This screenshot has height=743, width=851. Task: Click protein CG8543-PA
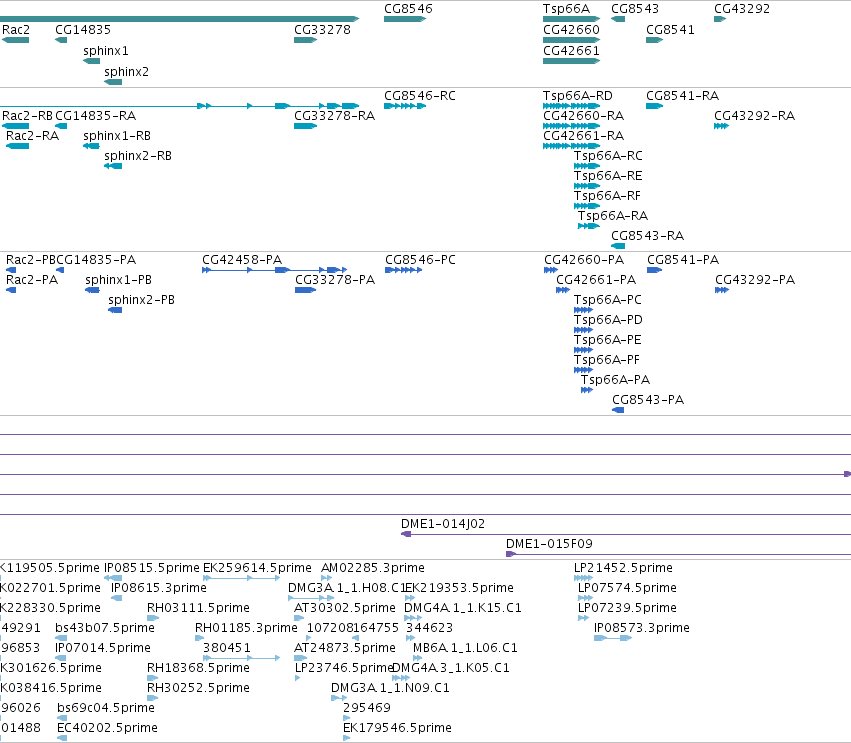tap(648, 401)
